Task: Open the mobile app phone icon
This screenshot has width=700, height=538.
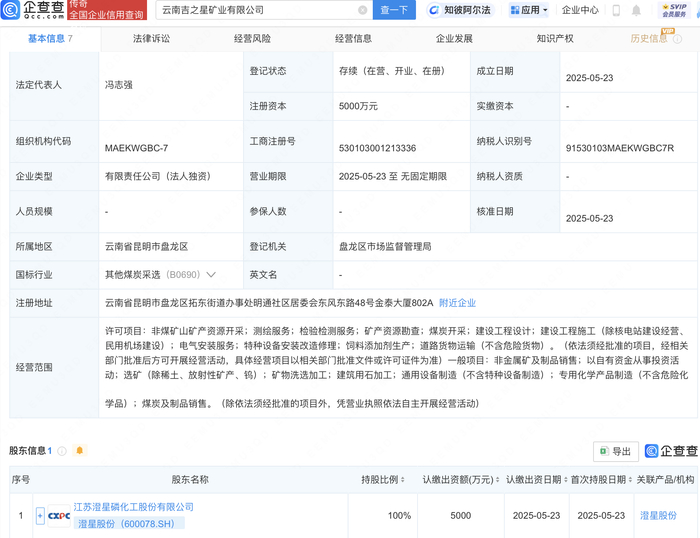Action: (614, 10)
